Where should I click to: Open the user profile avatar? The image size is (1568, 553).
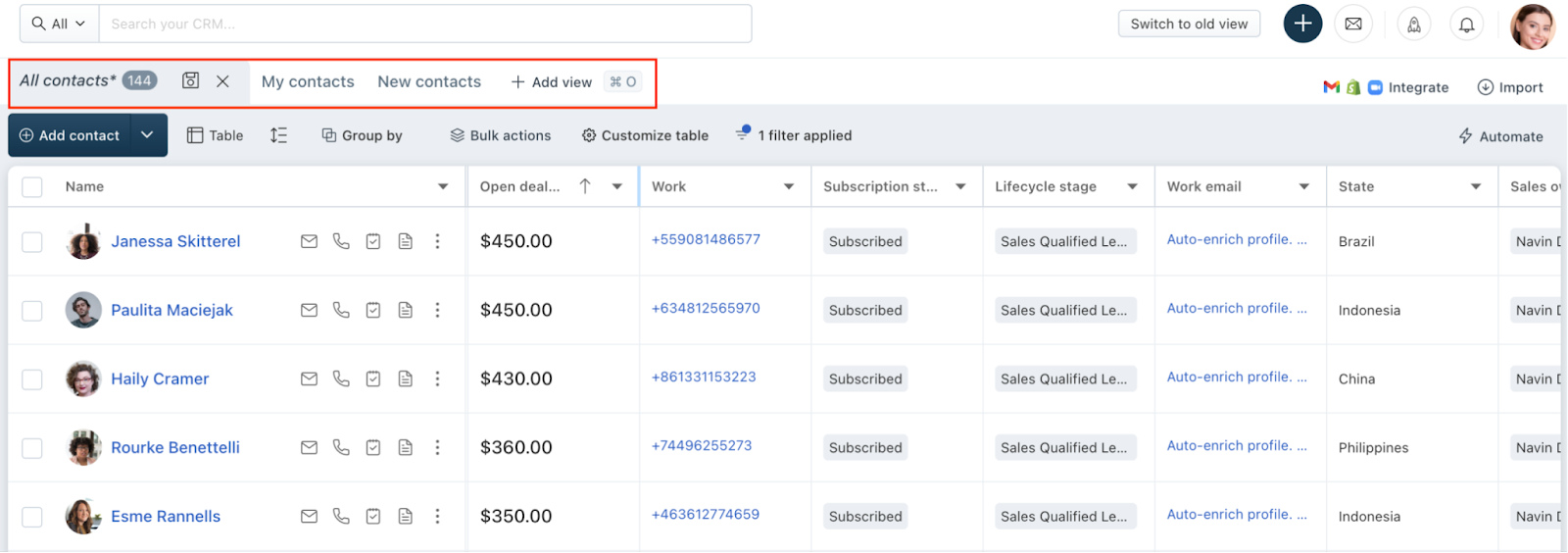pyautogui.click(x=1533, y=26)
